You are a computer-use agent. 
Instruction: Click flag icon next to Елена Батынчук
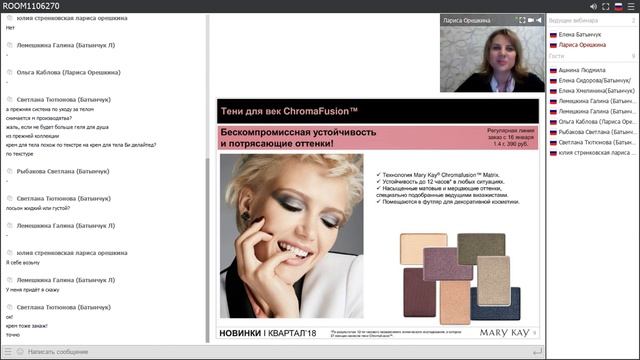[553, 35]
